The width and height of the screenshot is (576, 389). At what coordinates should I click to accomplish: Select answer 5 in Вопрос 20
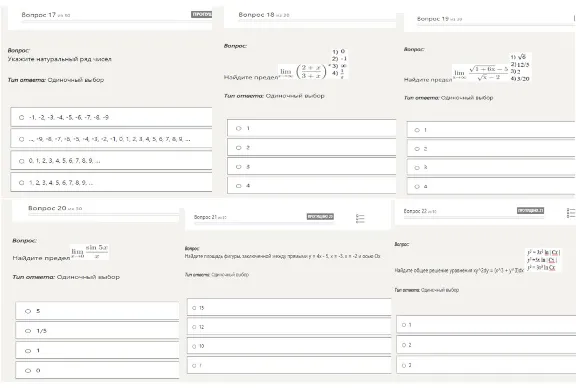coord(97,311)
